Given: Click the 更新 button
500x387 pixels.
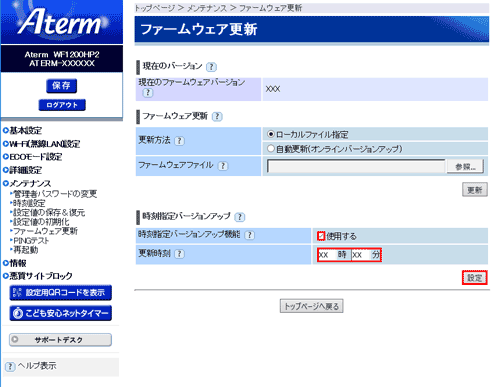Looking at the screenshot, I should click(x=475, y=190).
